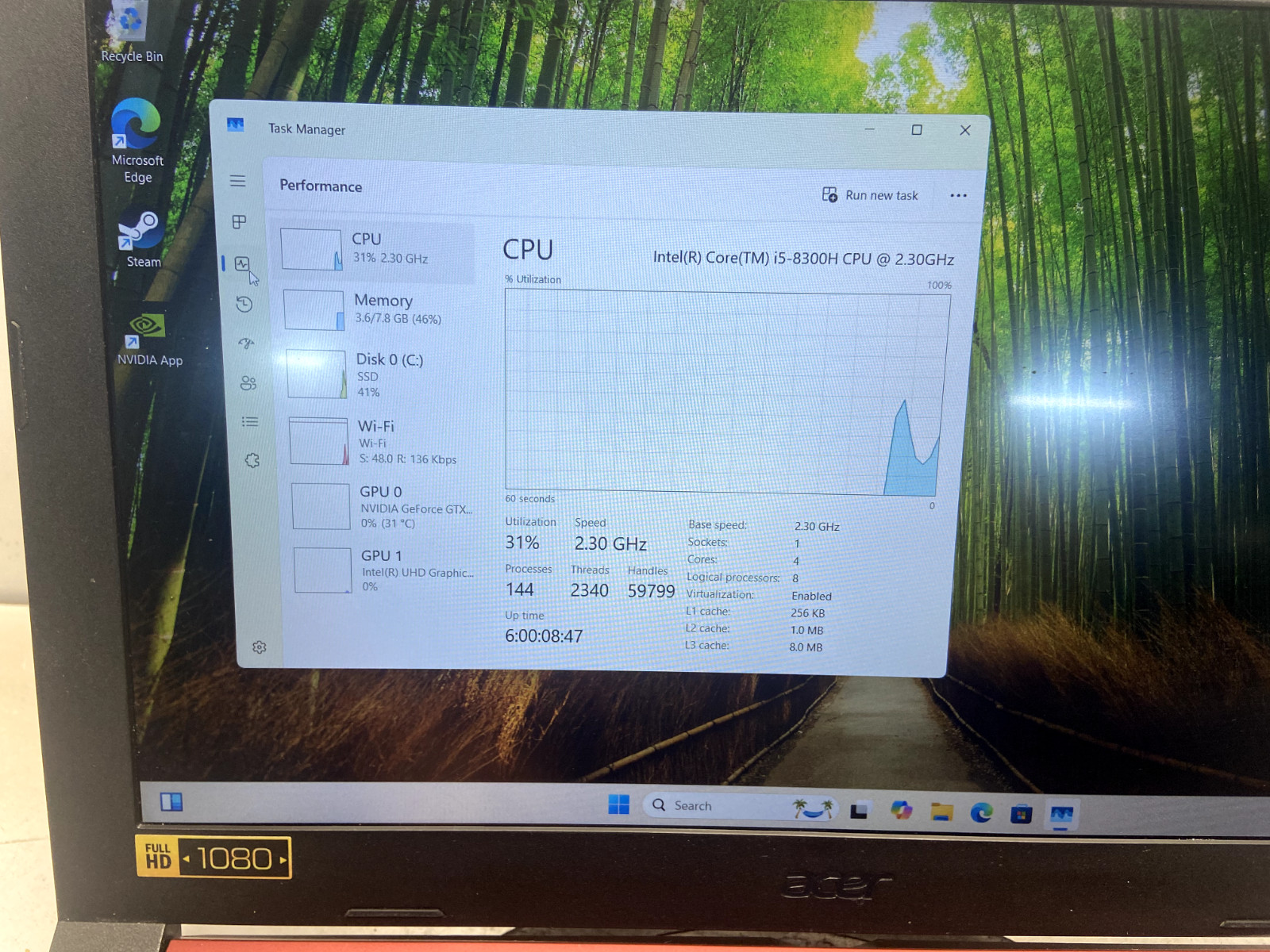Screen dimensions: 1270x952
Task: Open the App history page icon
Action: coord(244,304)
